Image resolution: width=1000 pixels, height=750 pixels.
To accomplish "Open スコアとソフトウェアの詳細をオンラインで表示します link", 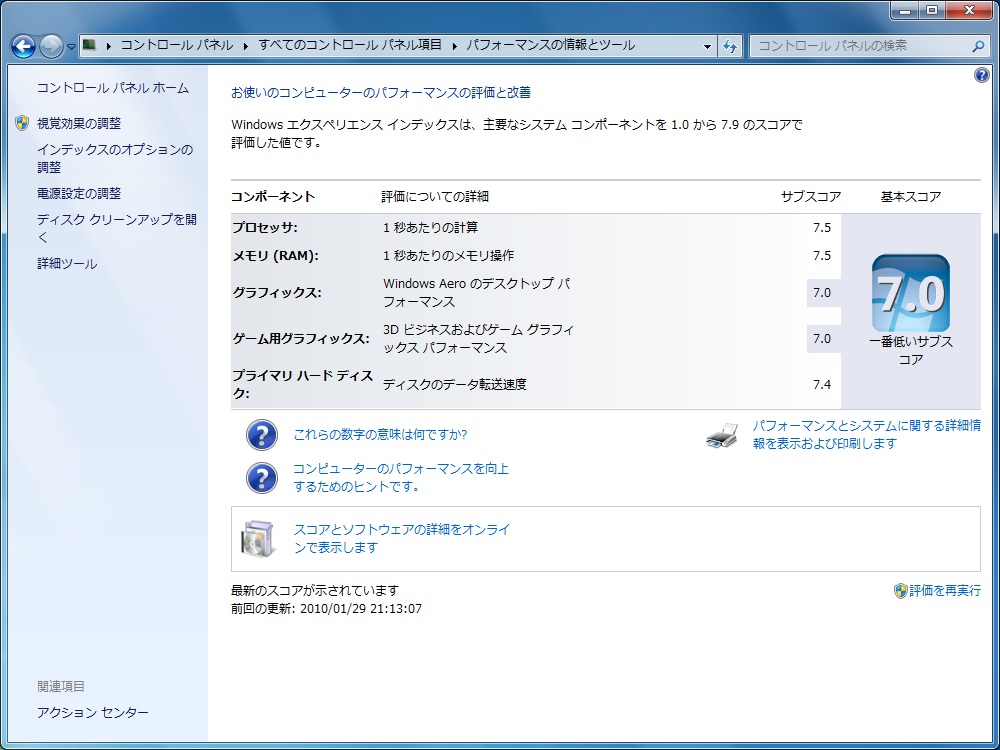I will pyautogui.click(x=402, y=538).
